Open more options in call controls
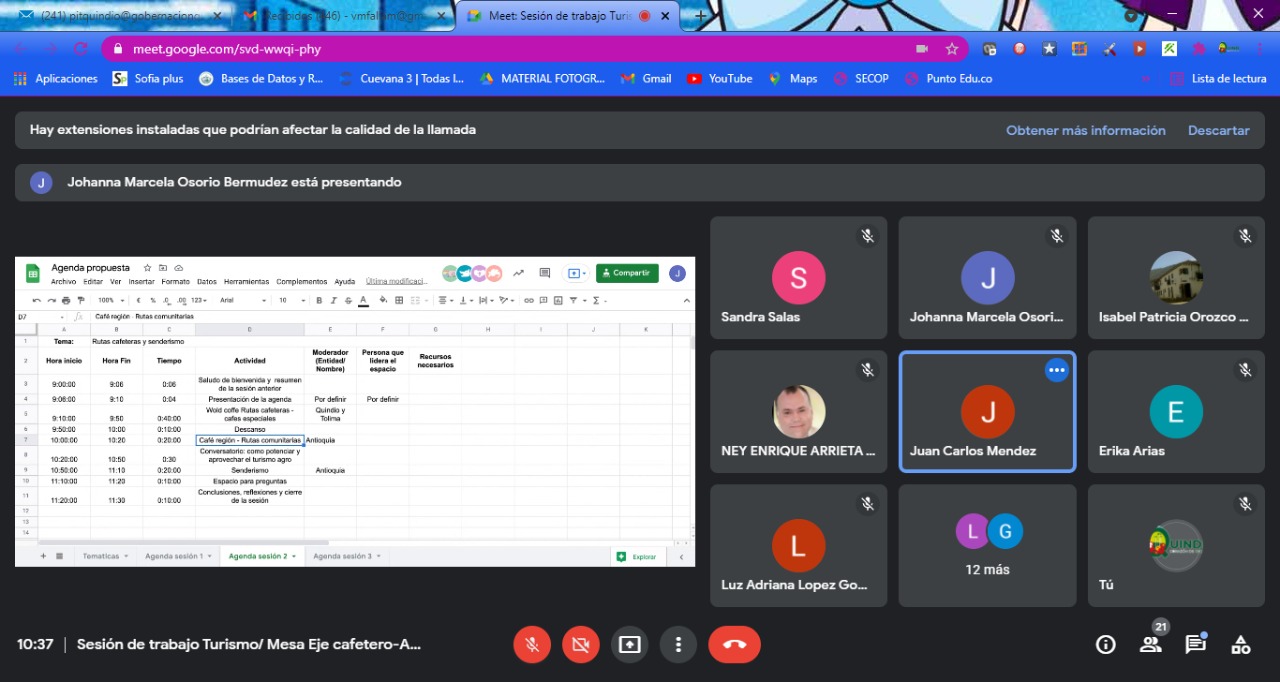 (678, 645)
